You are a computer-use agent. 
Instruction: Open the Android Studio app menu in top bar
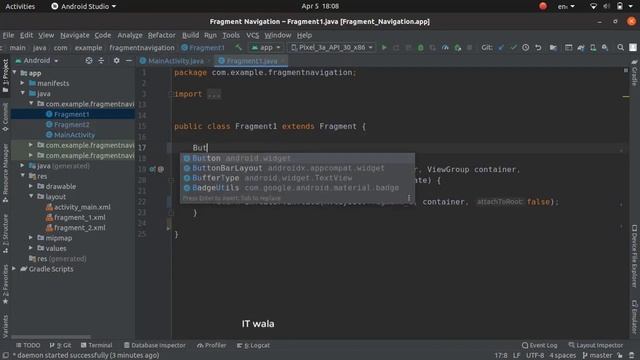pos(83,6)
